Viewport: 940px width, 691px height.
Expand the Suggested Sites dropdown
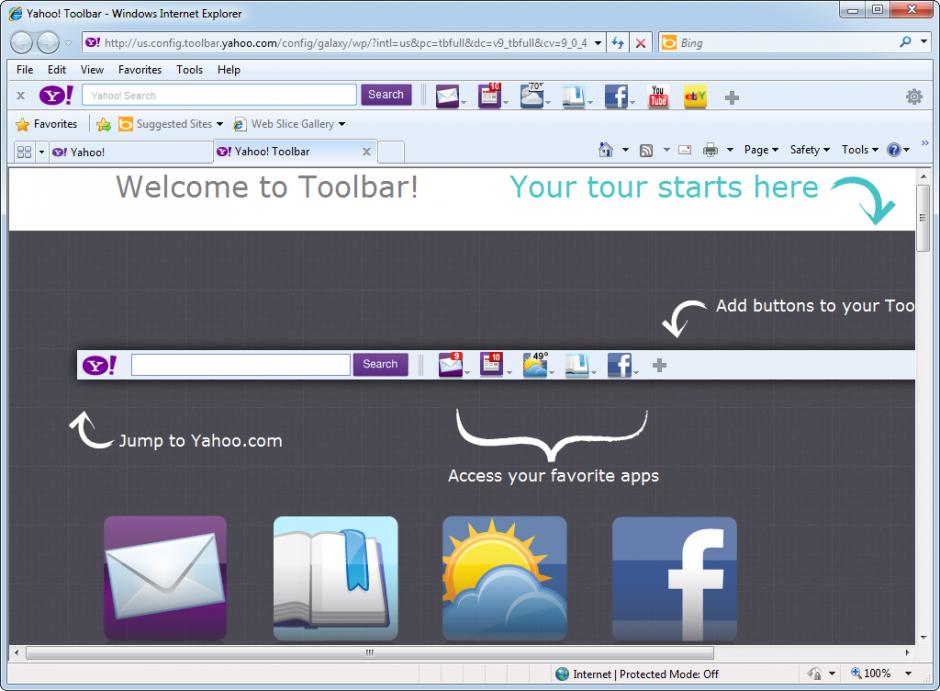pos(219,124)
